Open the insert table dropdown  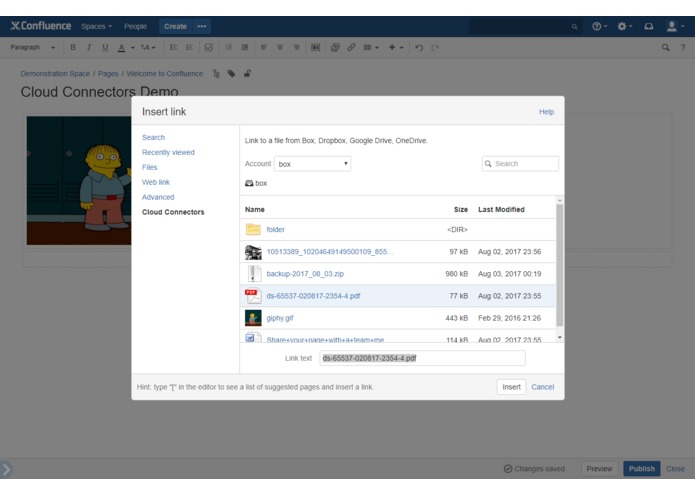pyautogui.click(x=371, y=47)
